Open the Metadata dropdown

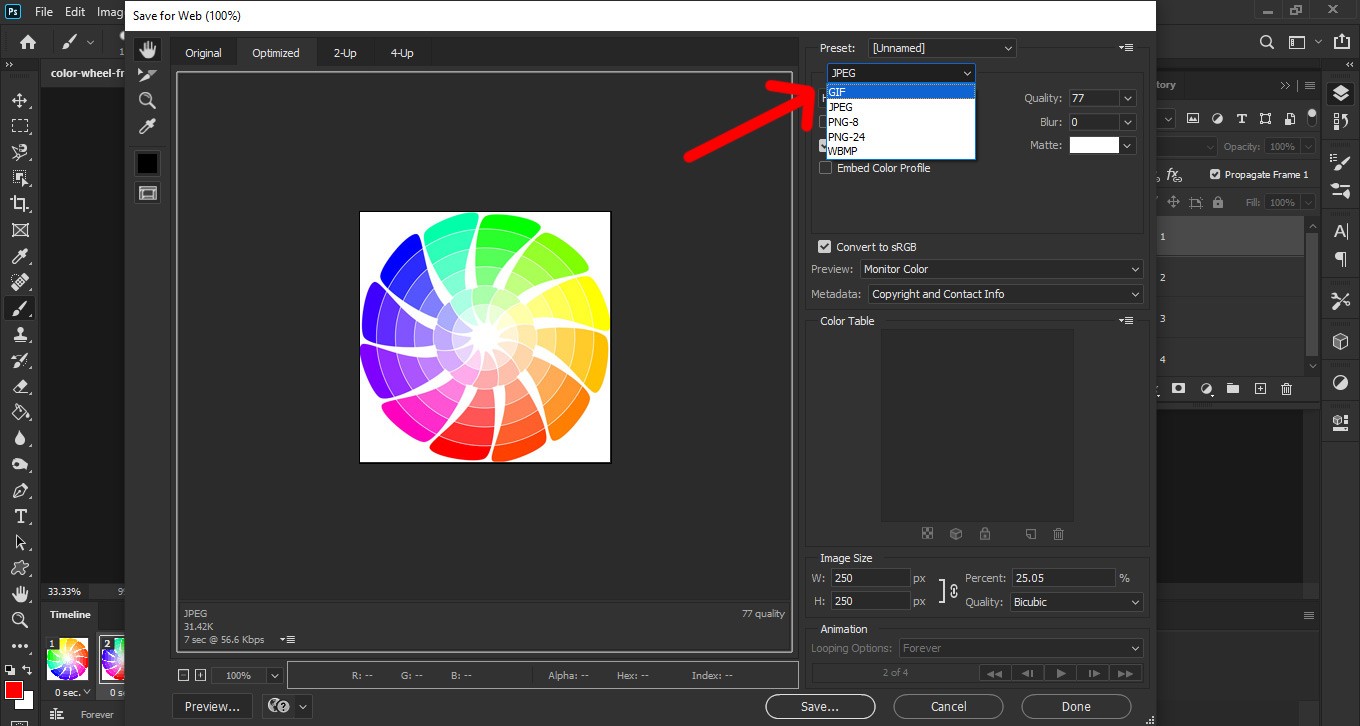(x=1004, y=294)
